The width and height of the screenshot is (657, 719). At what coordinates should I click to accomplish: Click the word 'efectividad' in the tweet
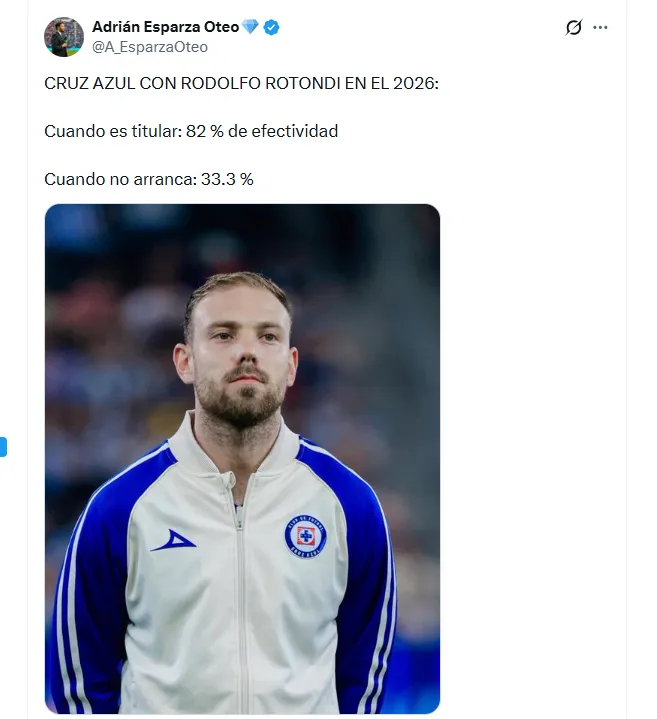point(296,131)
